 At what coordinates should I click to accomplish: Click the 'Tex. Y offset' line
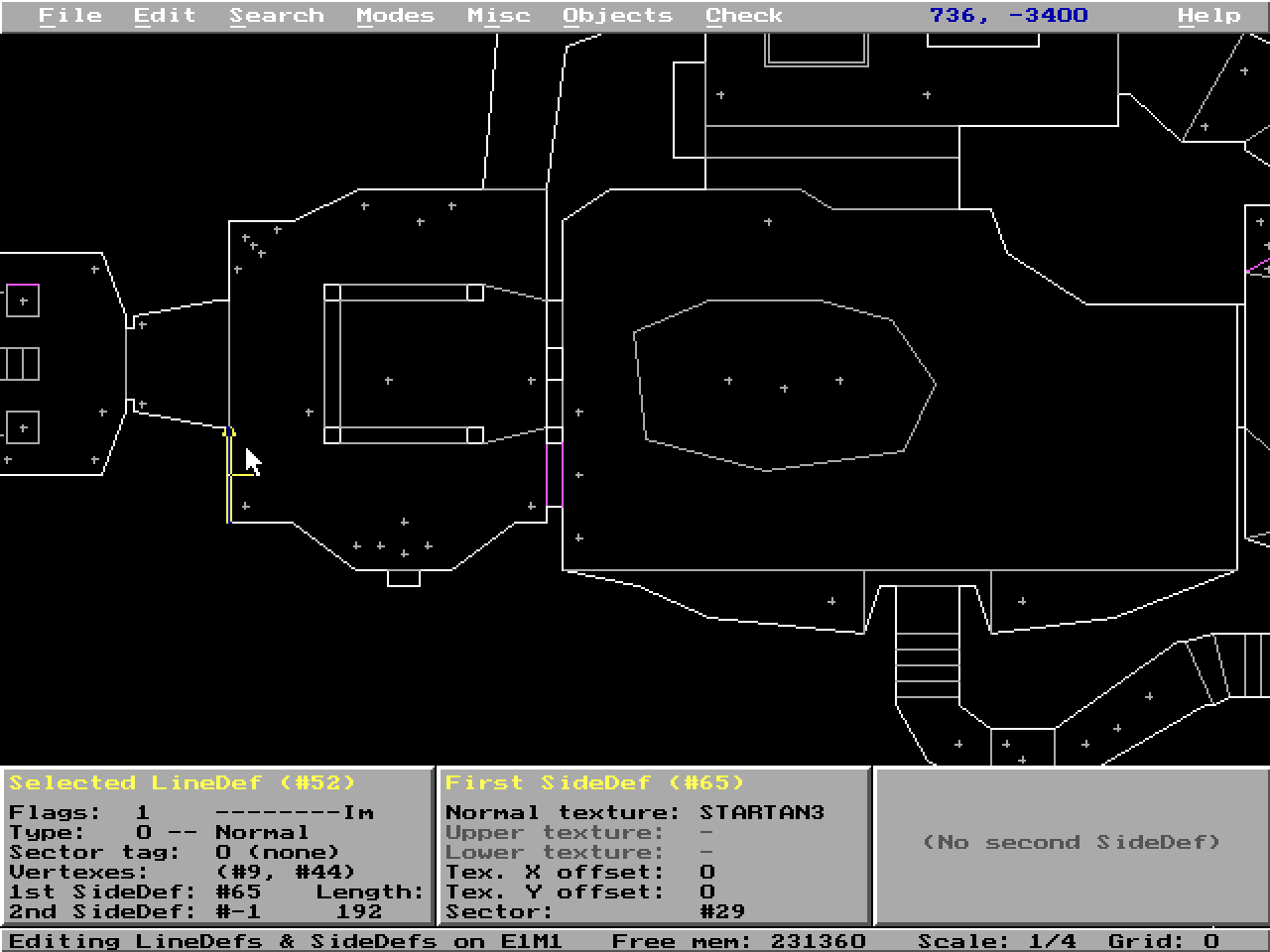click(579, 892)
